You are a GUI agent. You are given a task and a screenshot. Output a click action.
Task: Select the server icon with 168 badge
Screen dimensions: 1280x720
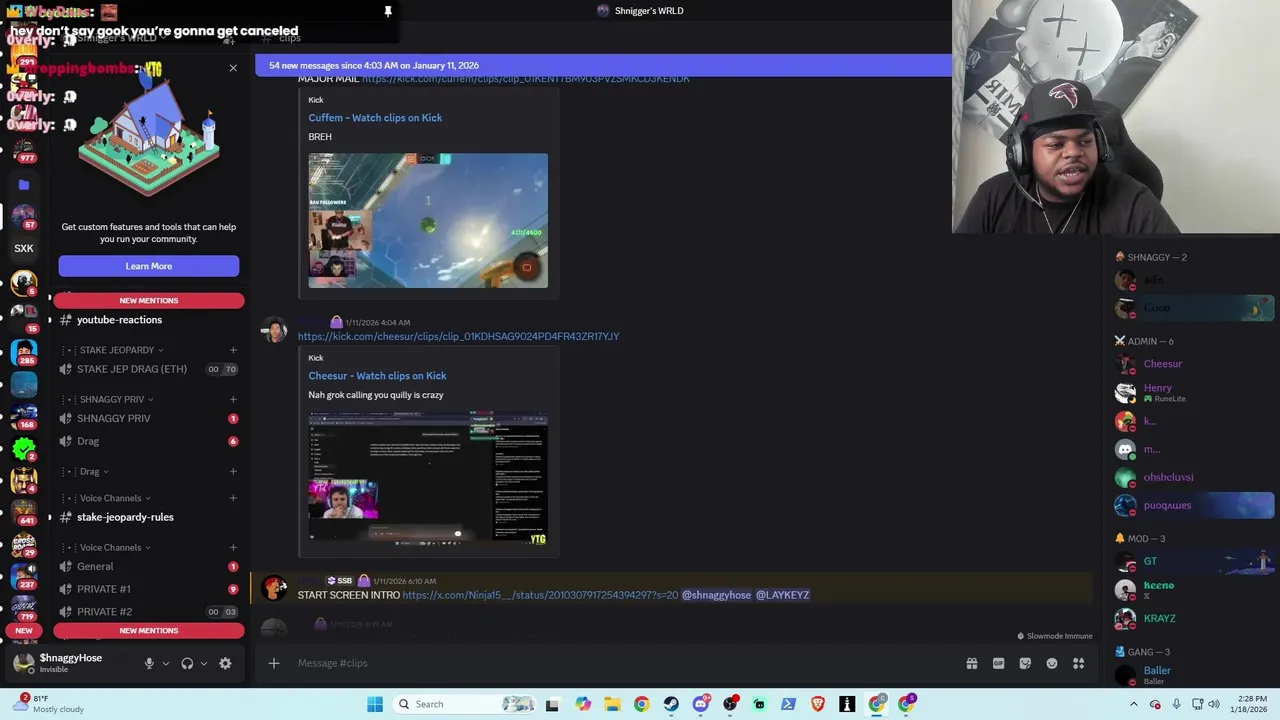click(x=24, y=416)
